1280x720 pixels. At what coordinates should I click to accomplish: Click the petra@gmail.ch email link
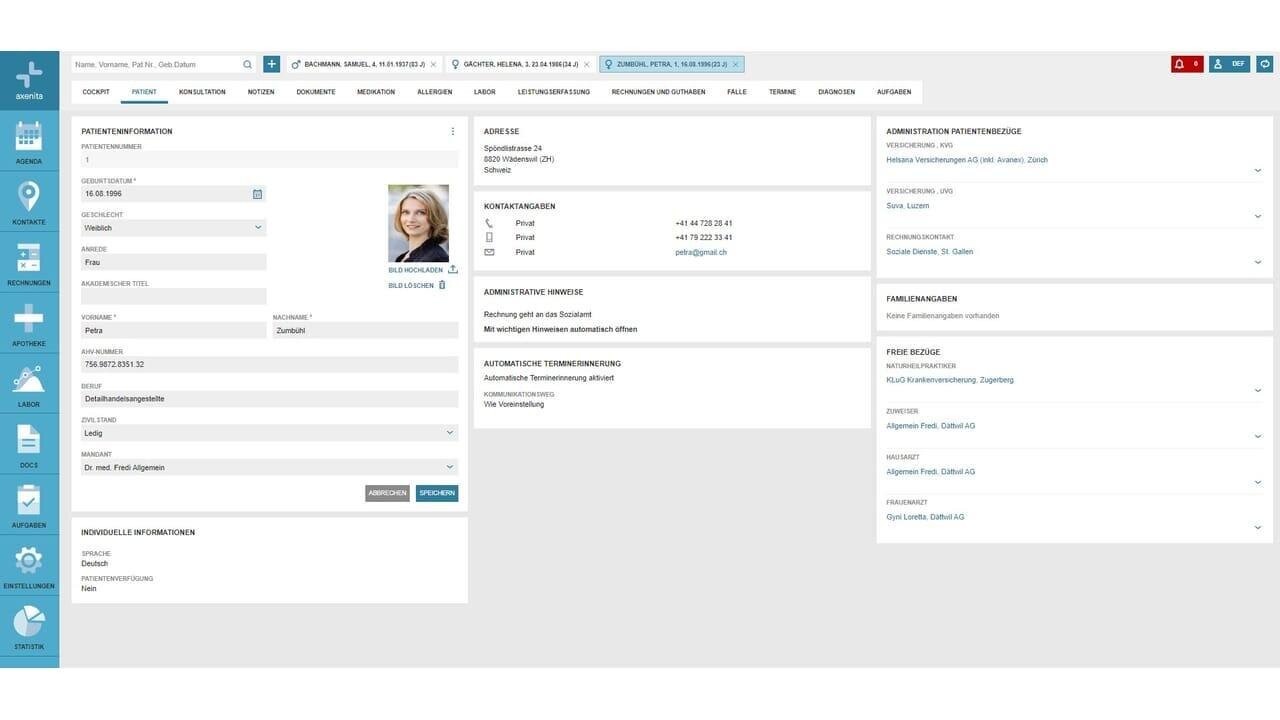(x=701, y=252)
